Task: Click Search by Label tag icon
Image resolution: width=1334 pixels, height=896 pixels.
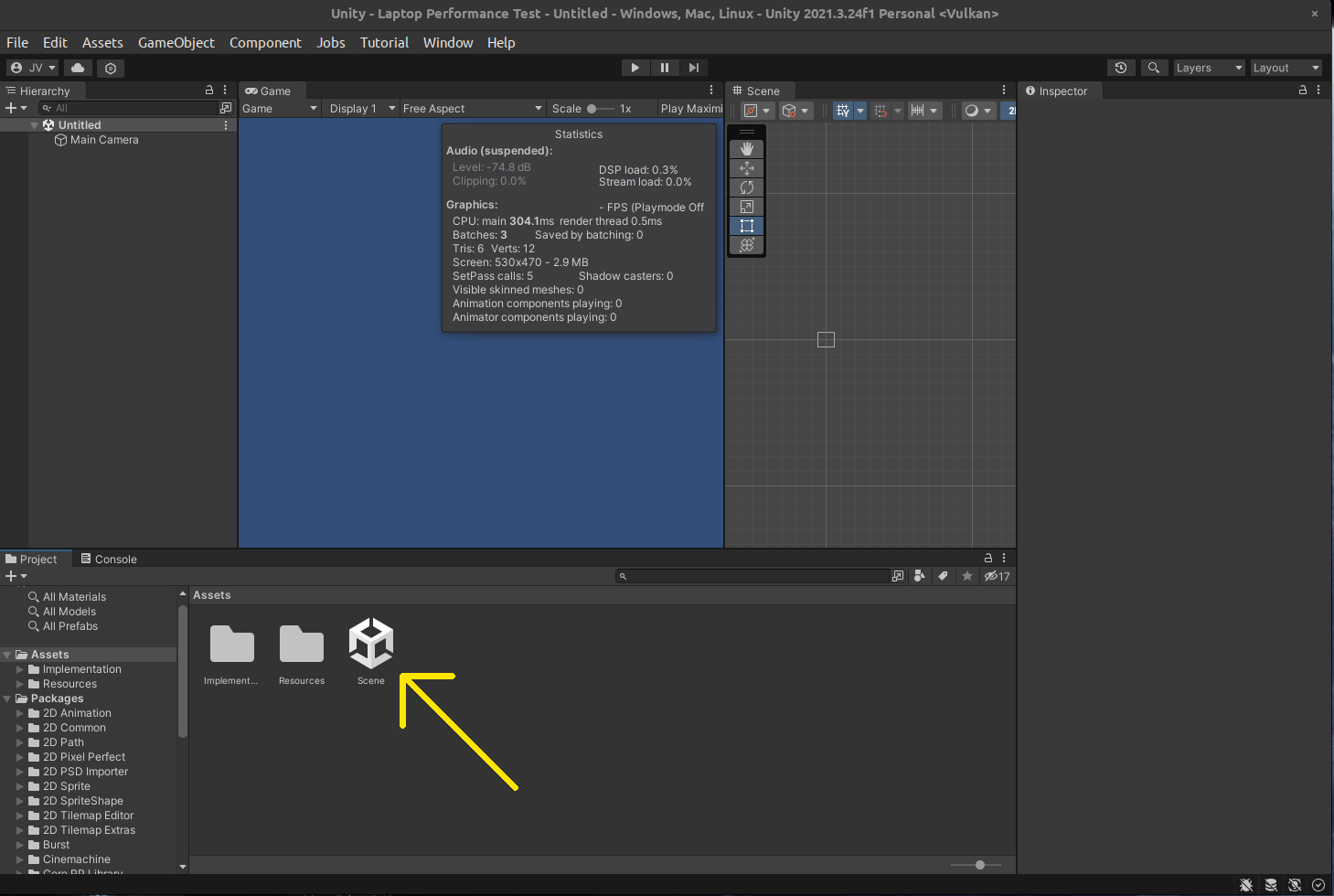Action: [x=944, y=576]
